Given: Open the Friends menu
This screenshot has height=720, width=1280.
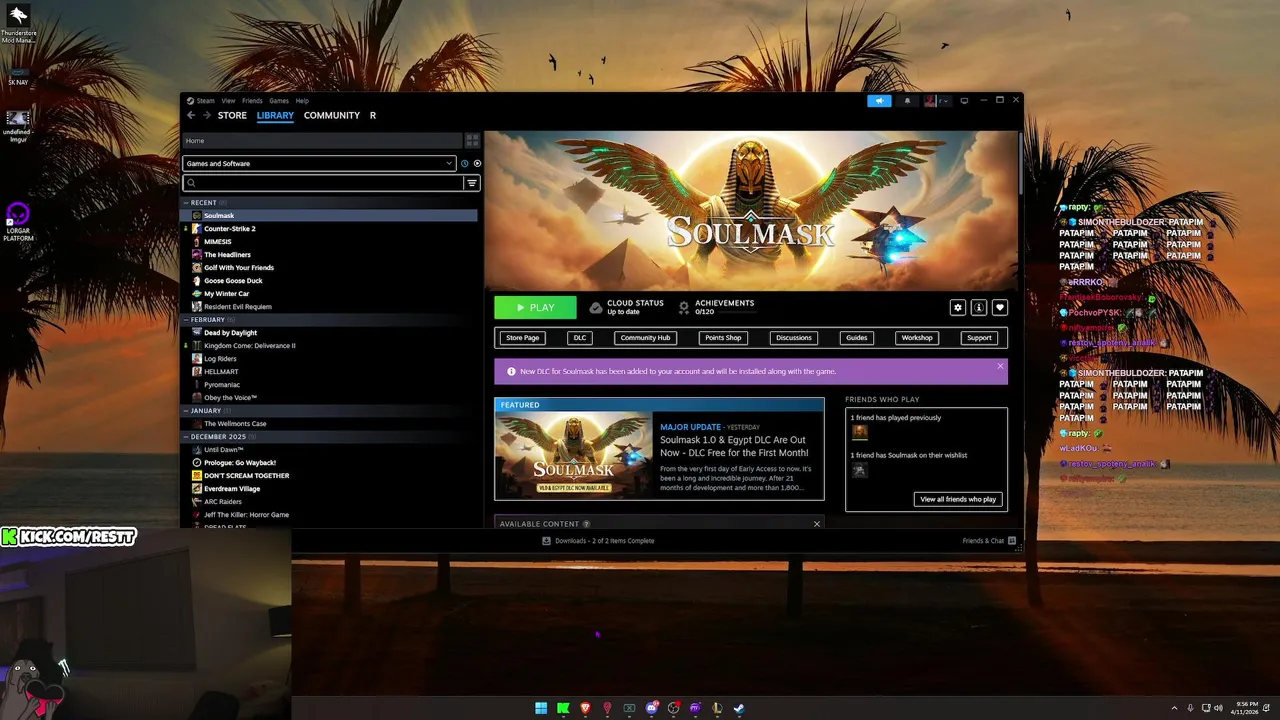Looking at the screenshot, I should click(252, 101).
